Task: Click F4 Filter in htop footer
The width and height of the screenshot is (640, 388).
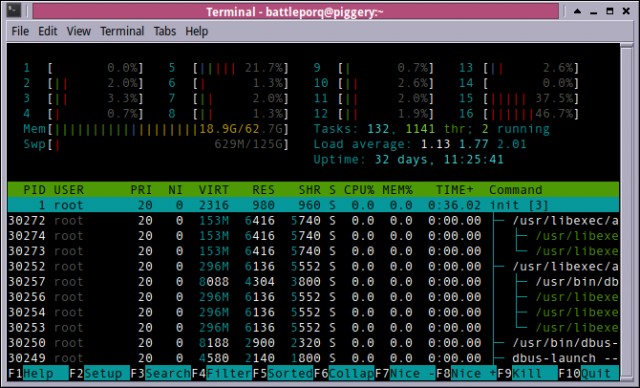Action: 222,373
